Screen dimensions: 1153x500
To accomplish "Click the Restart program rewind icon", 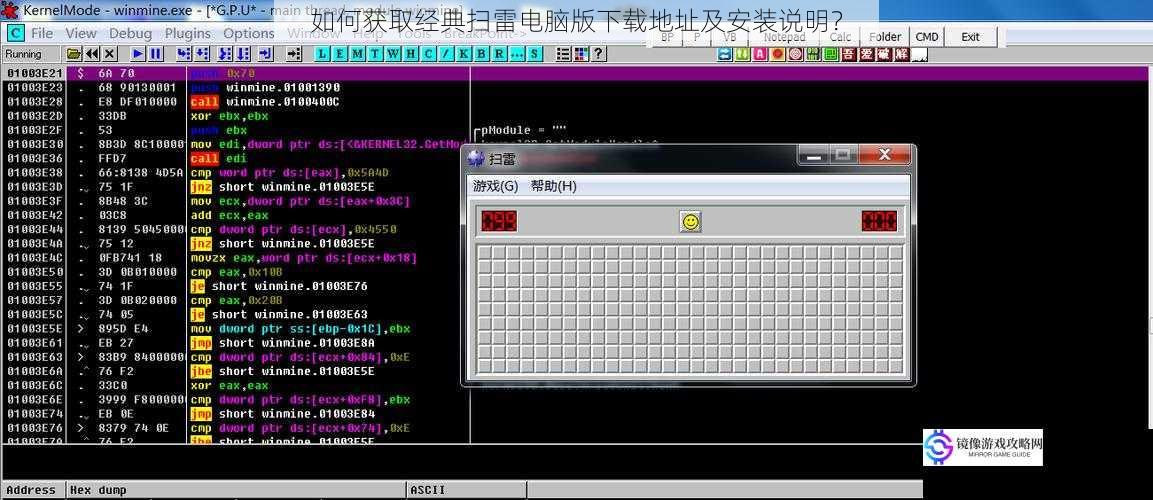I will coord(92,54).
